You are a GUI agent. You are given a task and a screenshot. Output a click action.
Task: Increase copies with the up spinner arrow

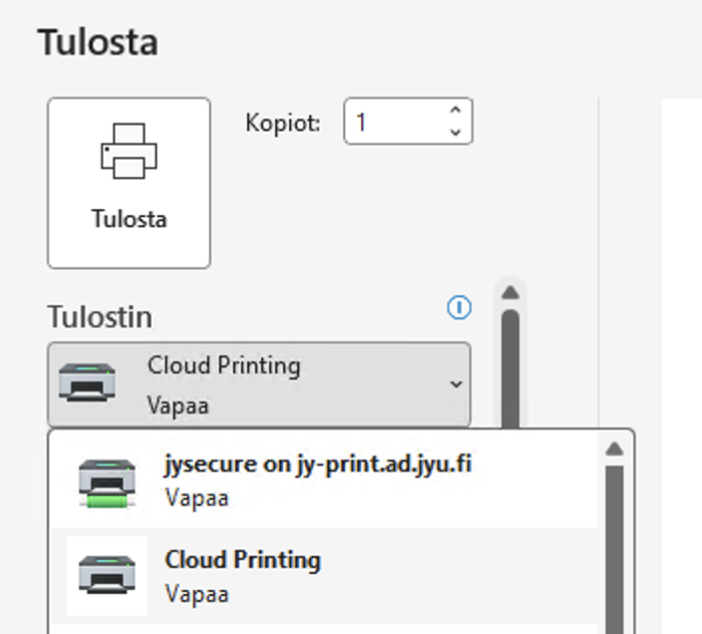(456, 110)
